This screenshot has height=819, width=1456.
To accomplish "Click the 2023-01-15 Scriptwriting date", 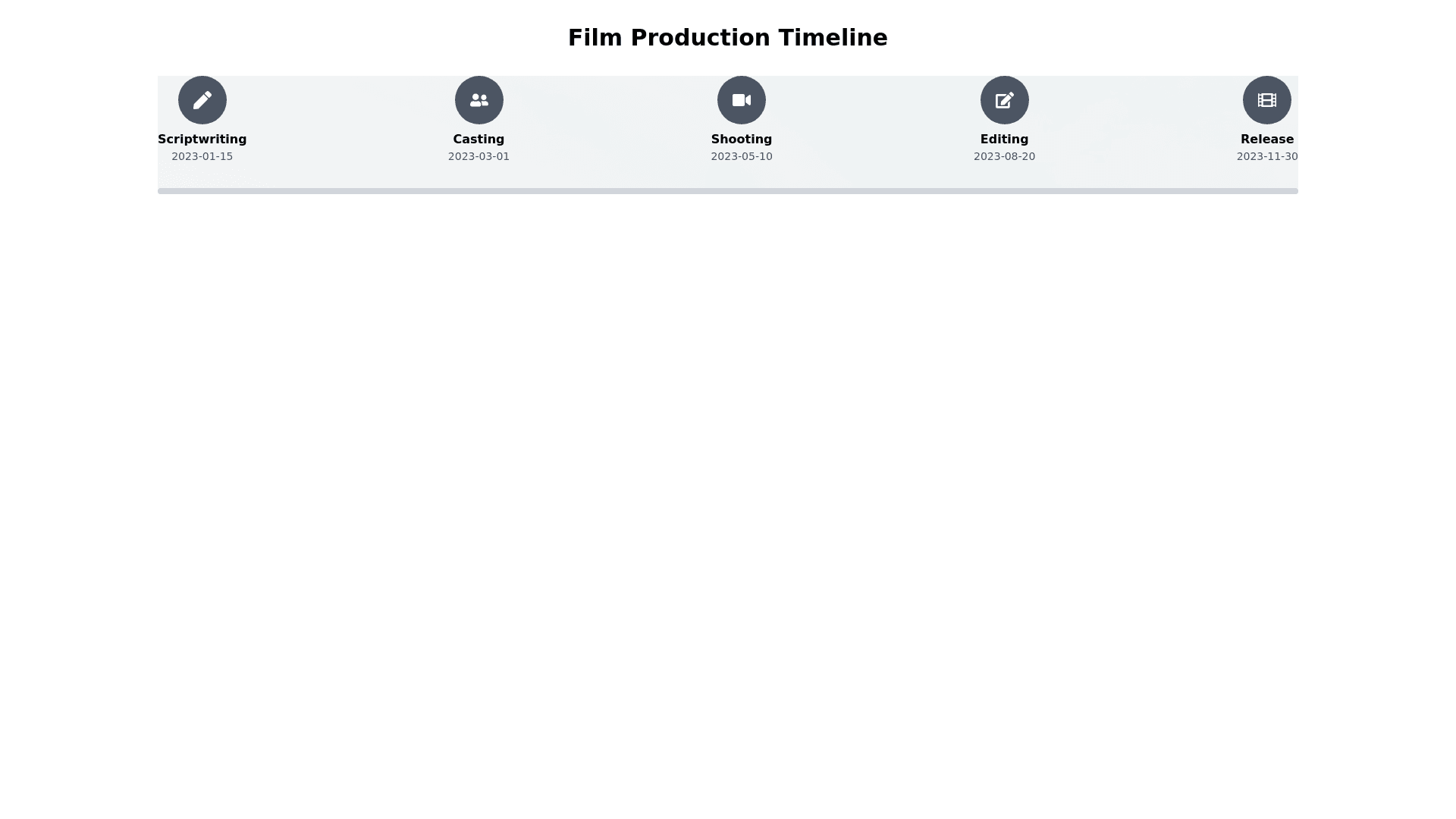I will click(x=202, y=156).
